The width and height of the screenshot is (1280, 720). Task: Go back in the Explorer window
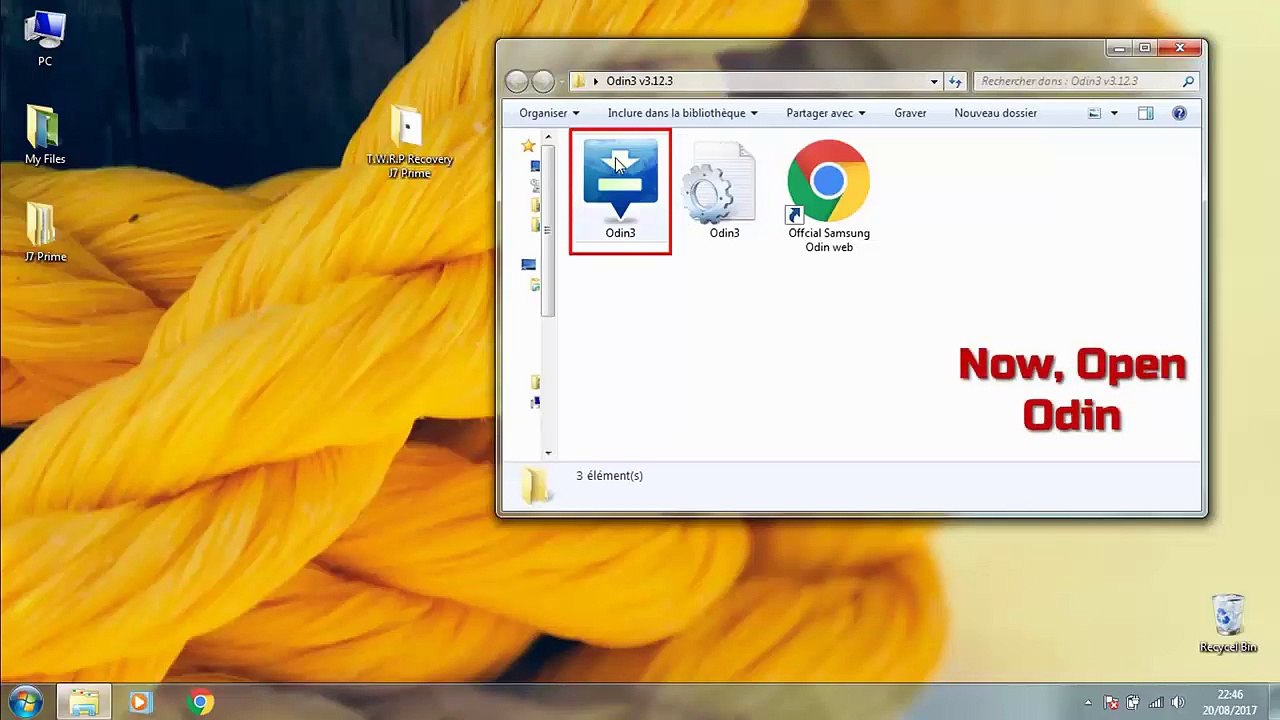click(517, 81)
